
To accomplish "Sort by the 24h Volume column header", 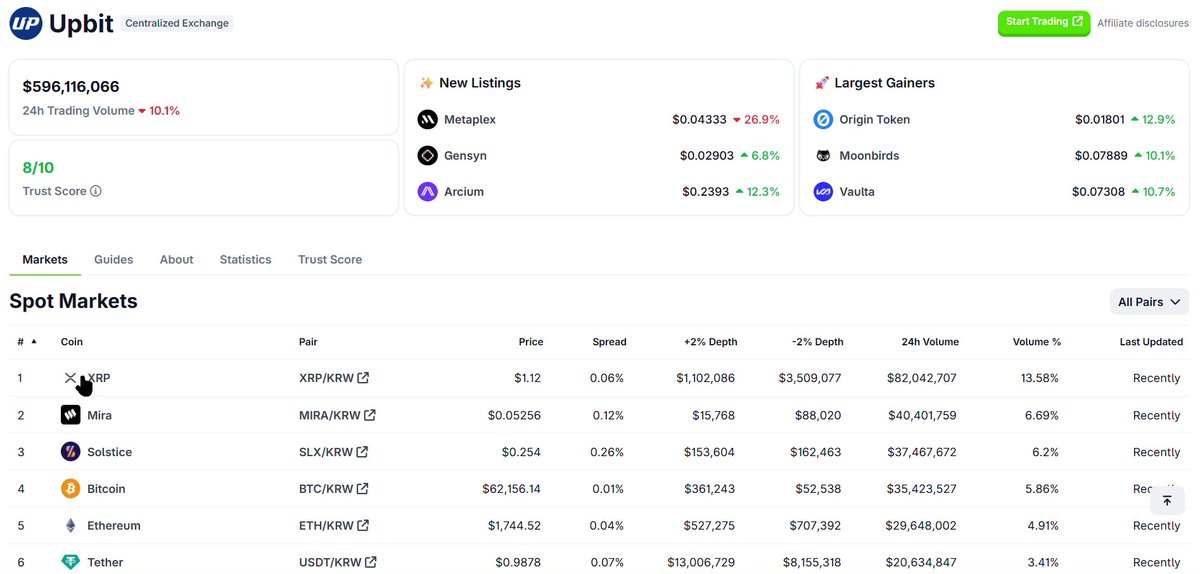I will click(x=930, y=342).
